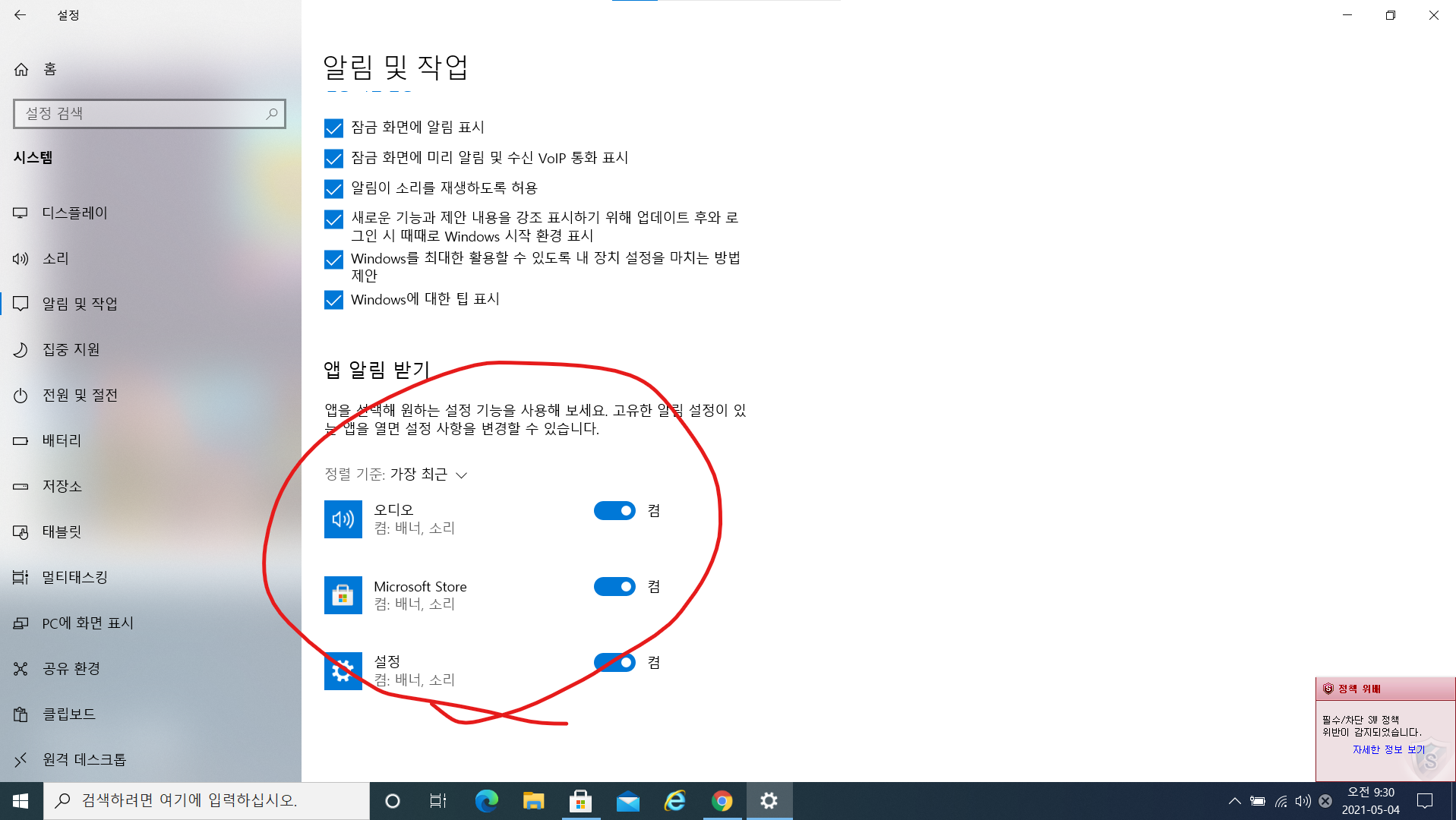Open the 집중 지원 settings page
1456x820 pixels.
72,349
